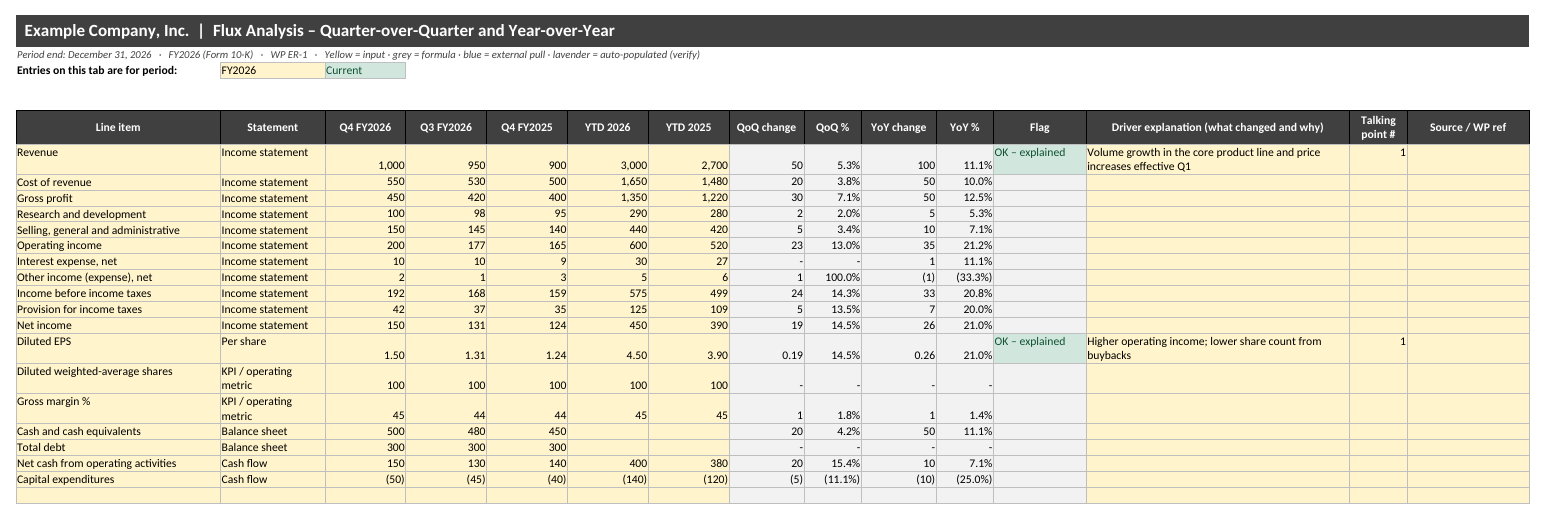Click Net cash from operations QoQ % 15.4%
Viewport: 1545px width, 519px height.
click(x=833, y=464)
